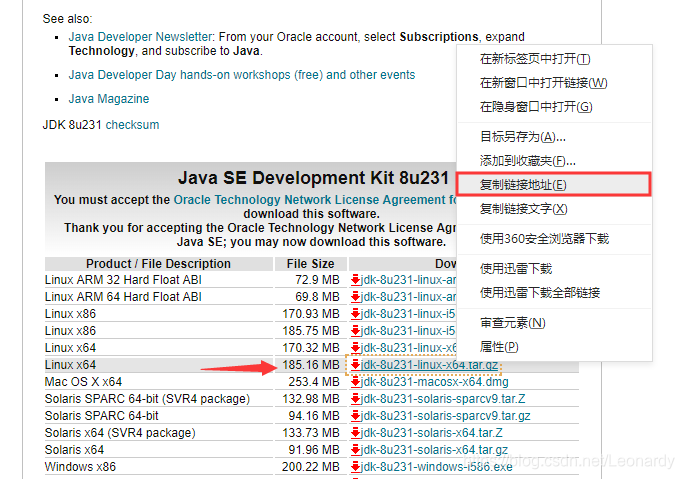Click the '94.16 MB' file size cell
This screenshot has width=684, height=479.
(x=314, y=416)
